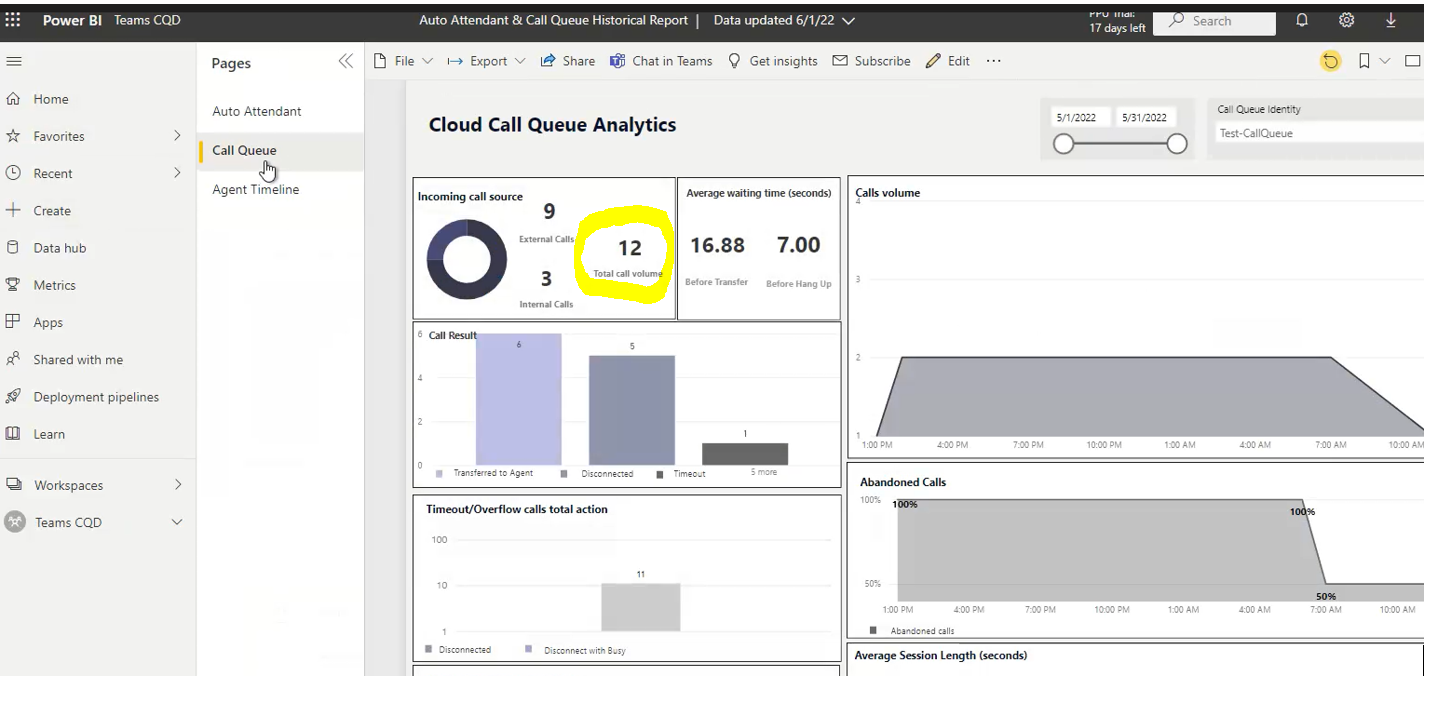This screenshot has height=709, width=1429.
Task: Click the 5 more legend label
Action: pyautogui.click(x=764, y=472)
